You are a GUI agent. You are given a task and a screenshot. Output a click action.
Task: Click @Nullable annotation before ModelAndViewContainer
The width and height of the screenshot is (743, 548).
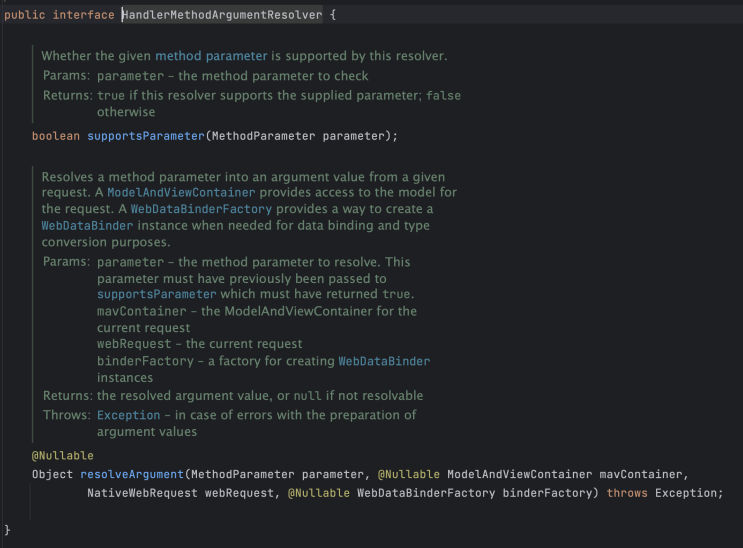pos(408,475)
